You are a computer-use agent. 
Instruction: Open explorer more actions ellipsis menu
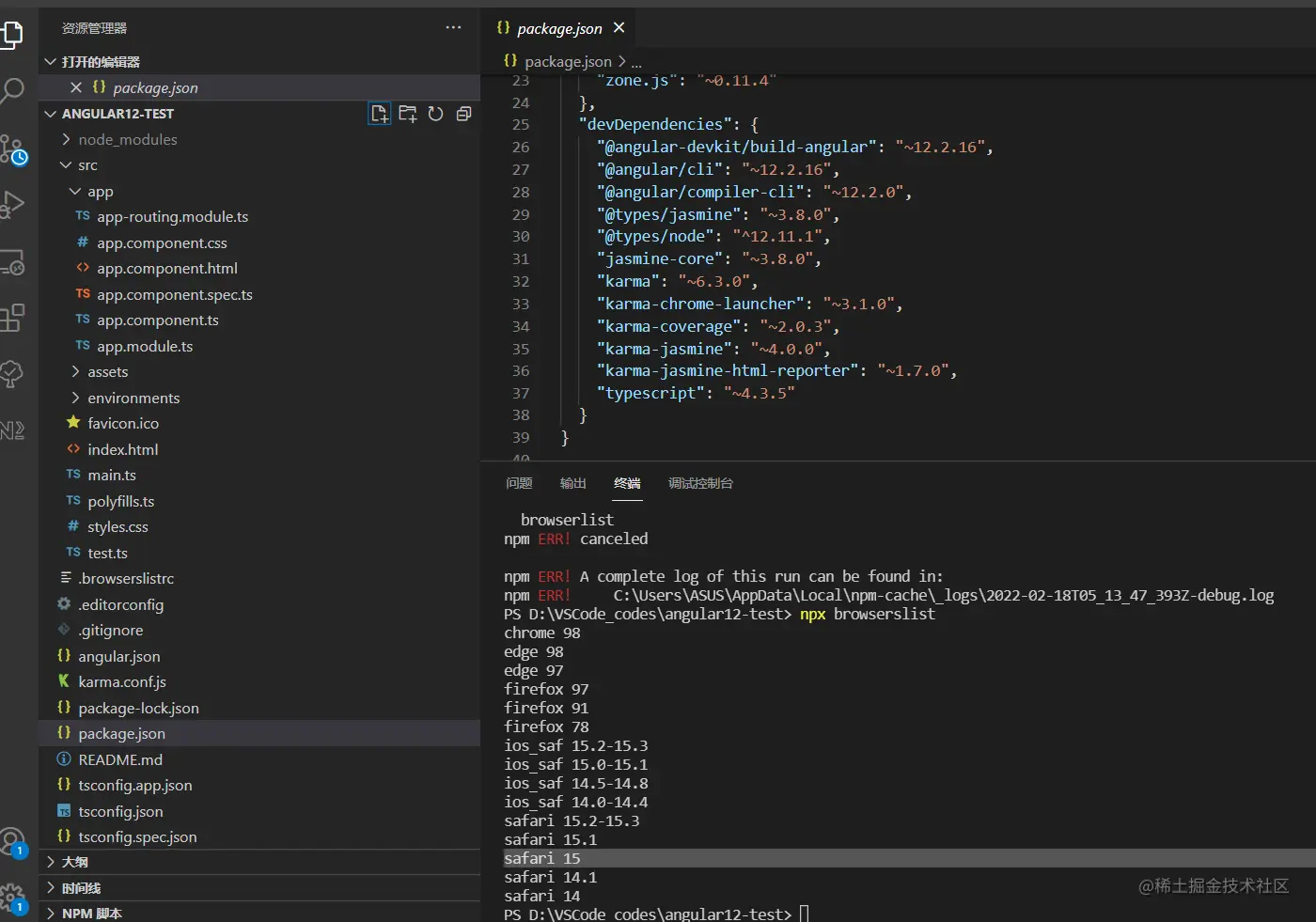click(x=453, y=28)
